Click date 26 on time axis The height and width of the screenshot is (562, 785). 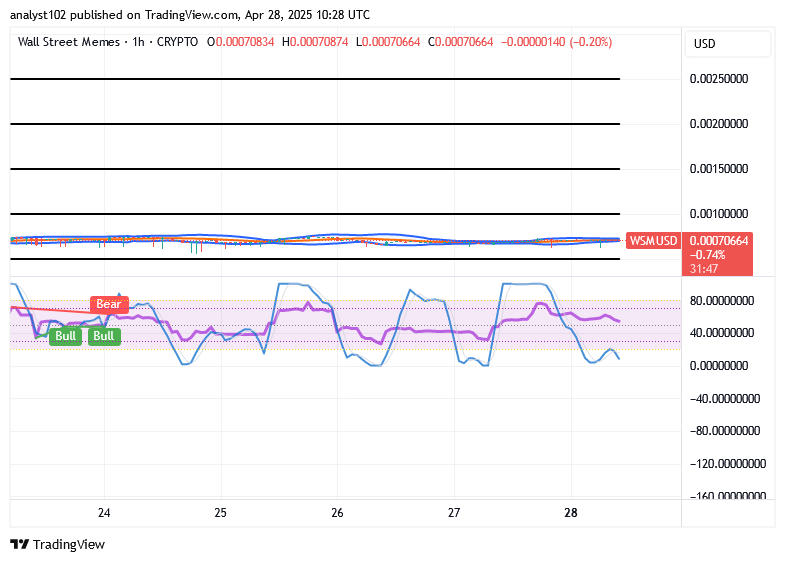pyautogui.click(x=337, y=513)
